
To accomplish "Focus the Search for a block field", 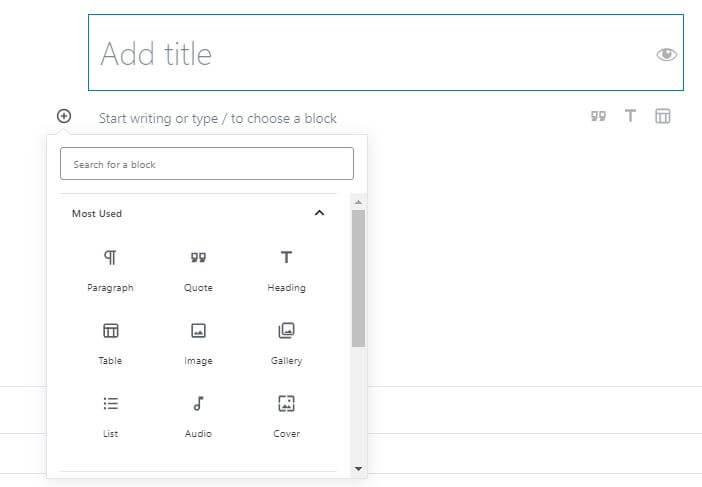I will click(x=207, y=164).
